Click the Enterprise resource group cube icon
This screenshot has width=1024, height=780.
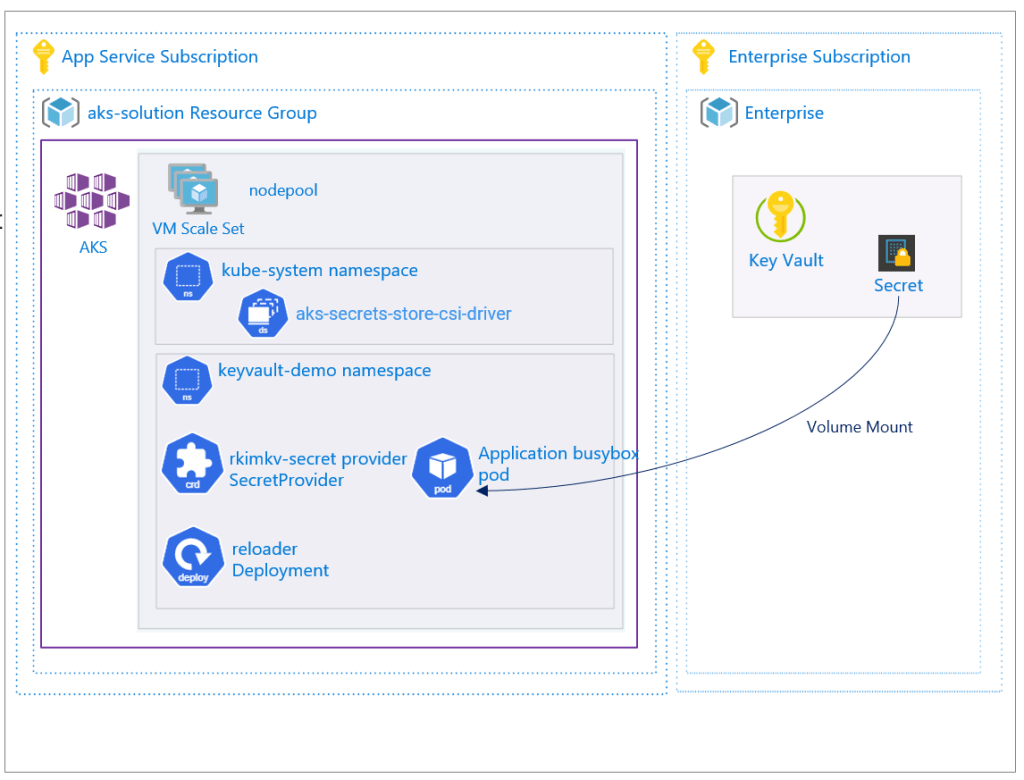(719, 113)
